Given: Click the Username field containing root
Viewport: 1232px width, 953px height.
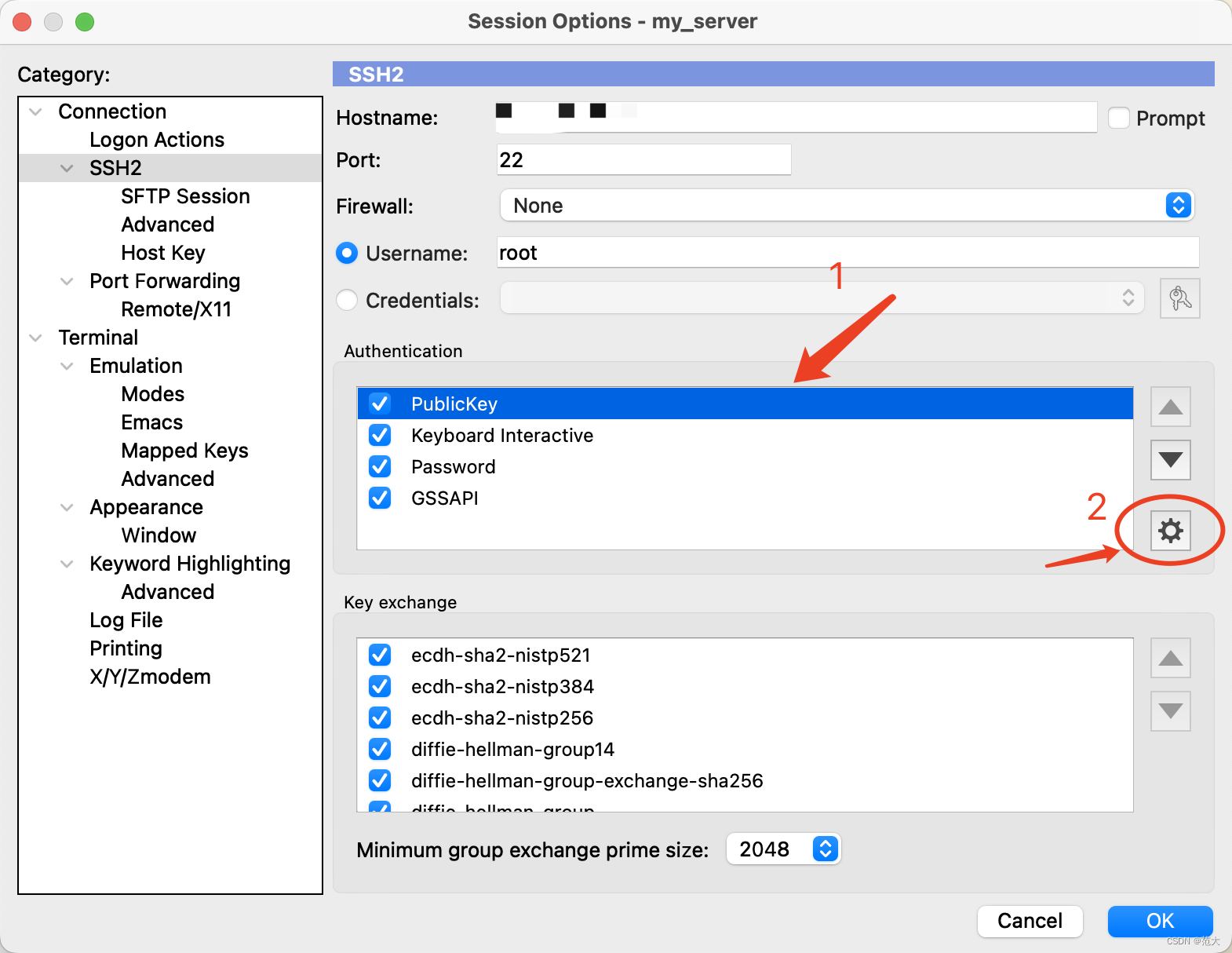Looking at the screenshot, I should 848,252.
